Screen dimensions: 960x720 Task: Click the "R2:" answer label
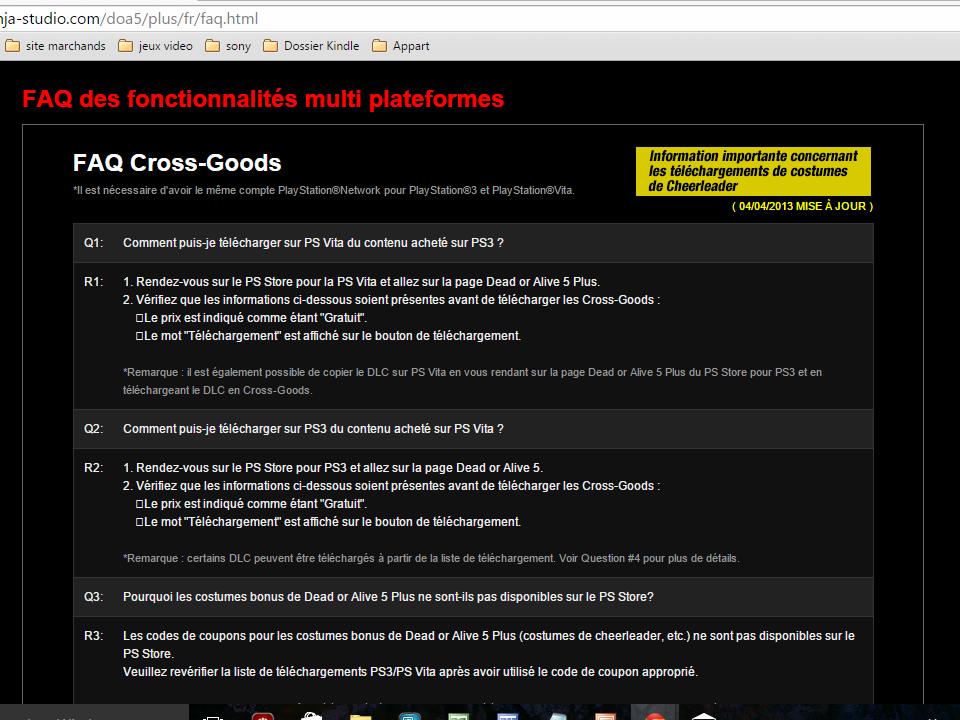(94, 468)
